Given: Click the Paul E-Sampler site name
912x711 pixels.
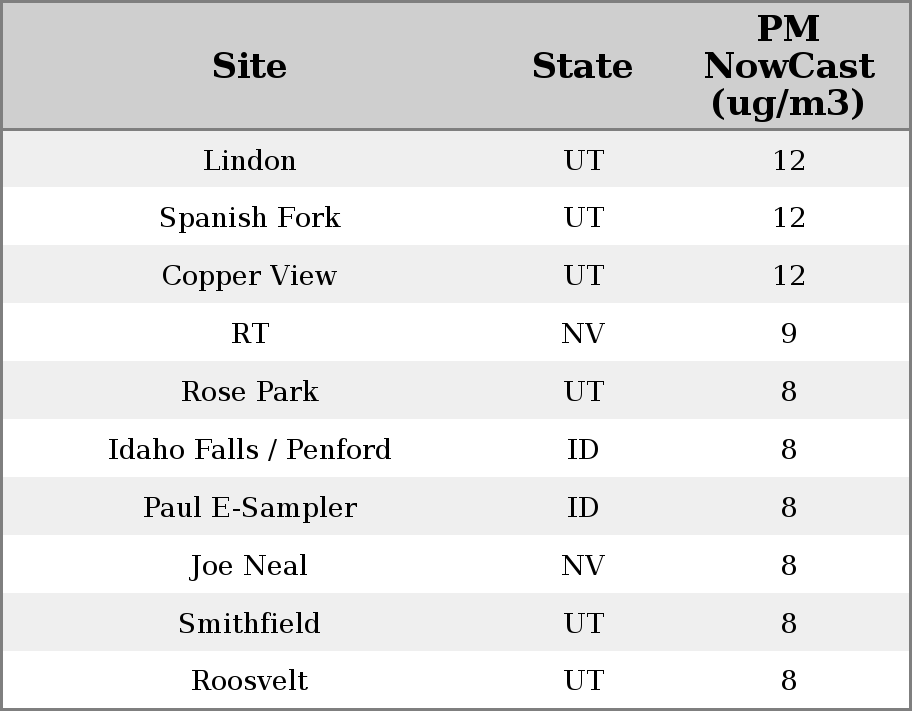Looking at the screenshot, I should click(249, 508).
